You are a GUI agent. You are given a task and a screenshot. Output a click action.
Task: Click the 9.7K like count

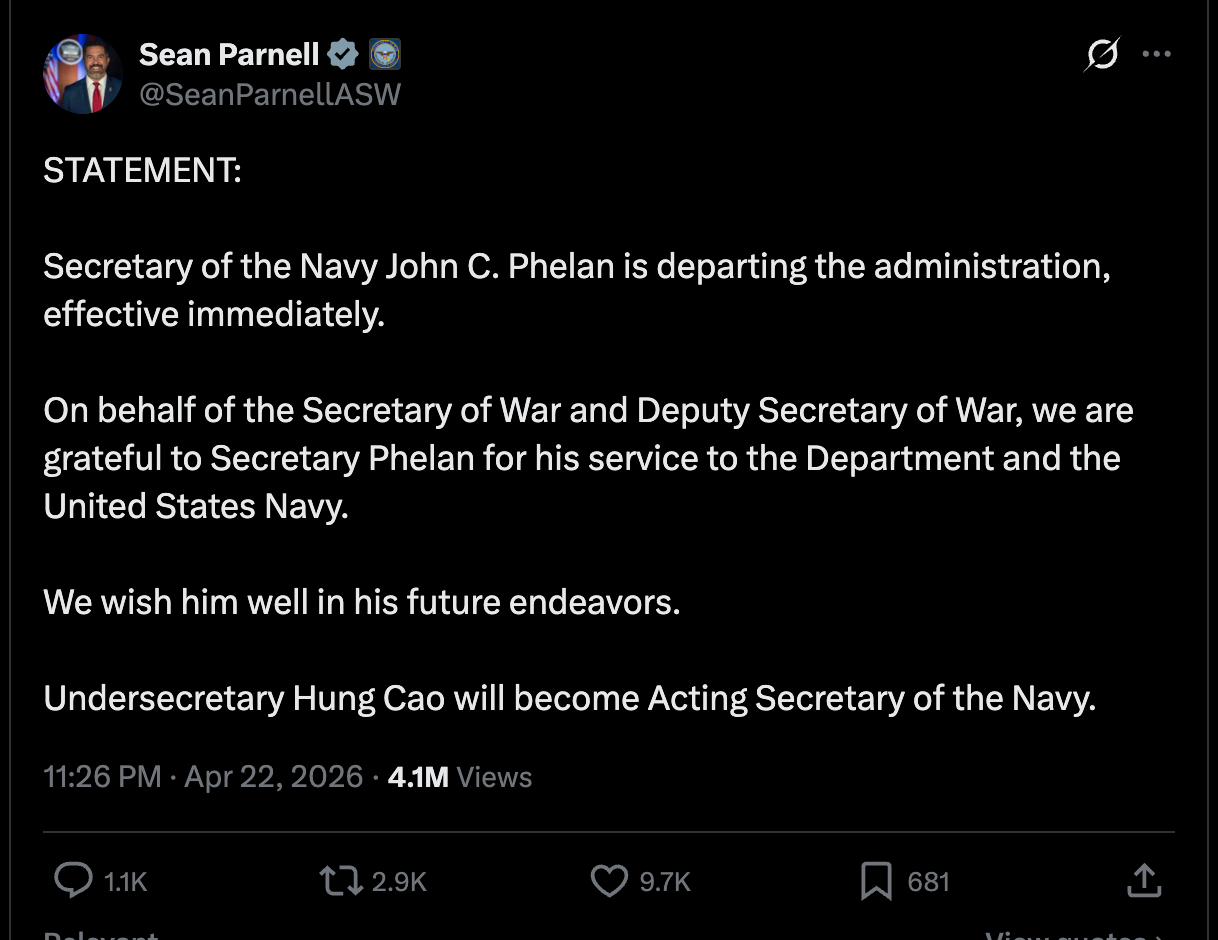point(663,881)
